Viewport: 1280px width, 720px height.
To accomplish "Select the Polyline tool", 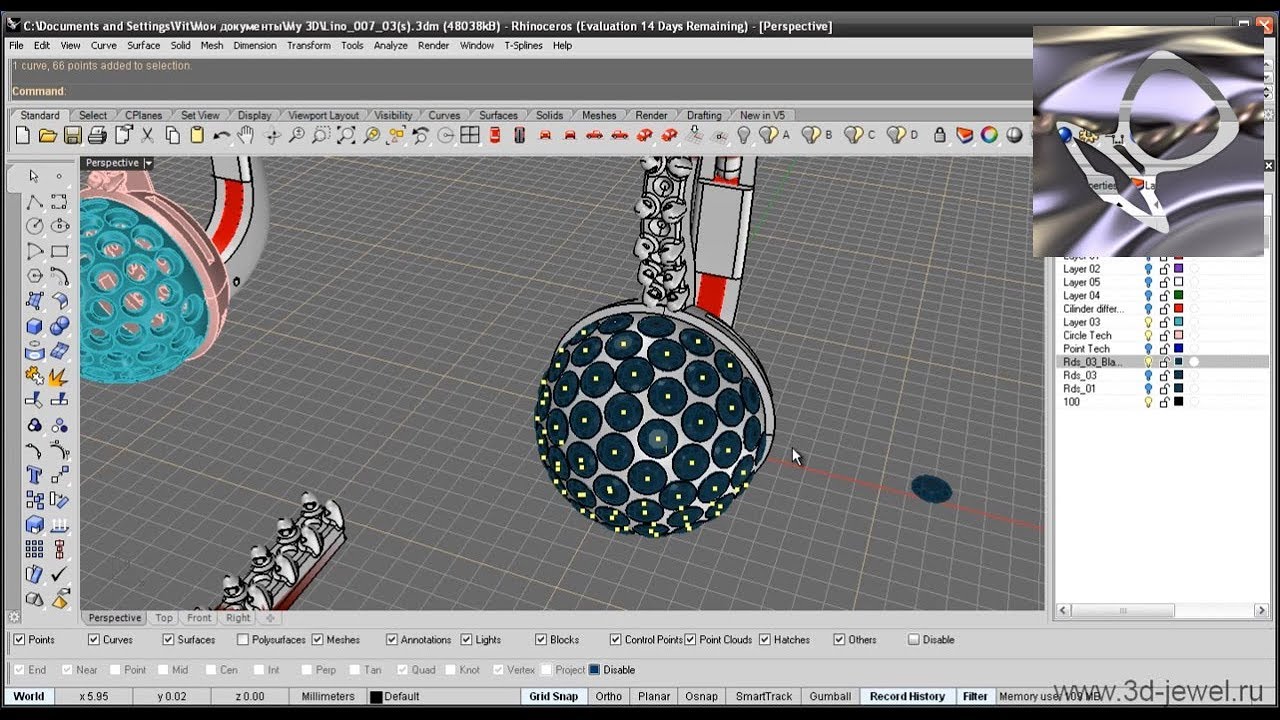I will tap(35, 201).
